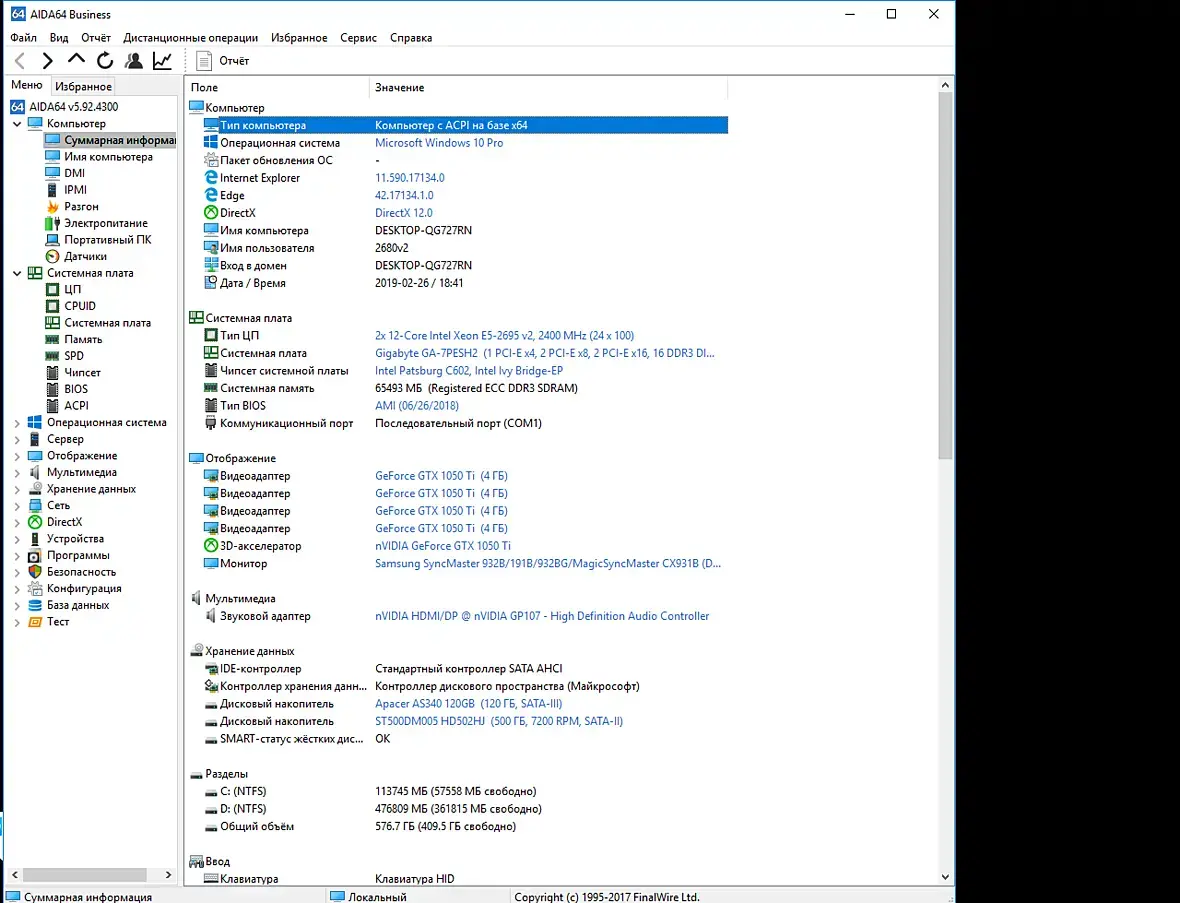
Task: Open the Избранное menu in the menu bar
Action: click(x=299, y=38)
